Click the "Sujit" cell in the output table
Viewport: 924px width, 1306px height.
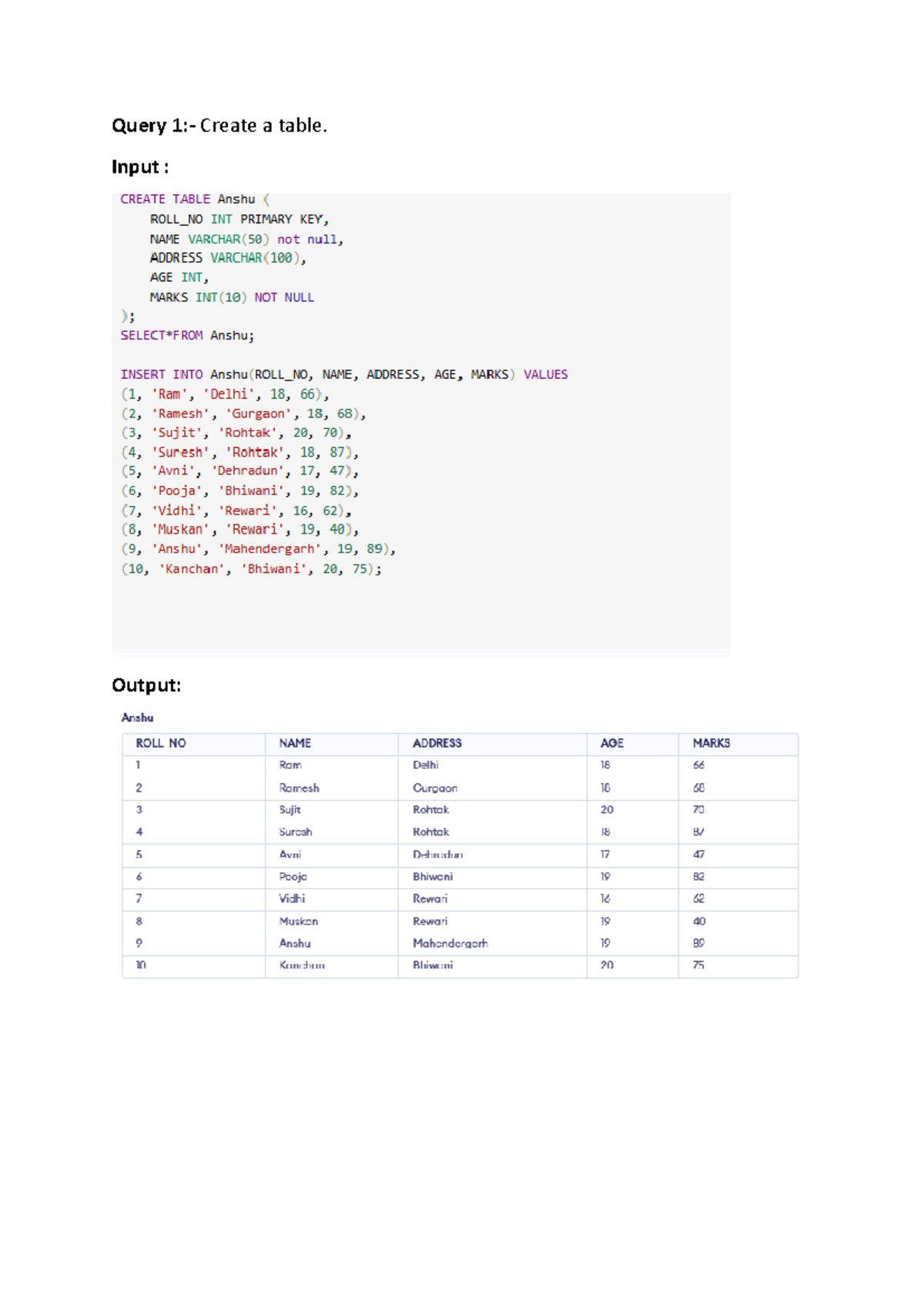[290, 810]
